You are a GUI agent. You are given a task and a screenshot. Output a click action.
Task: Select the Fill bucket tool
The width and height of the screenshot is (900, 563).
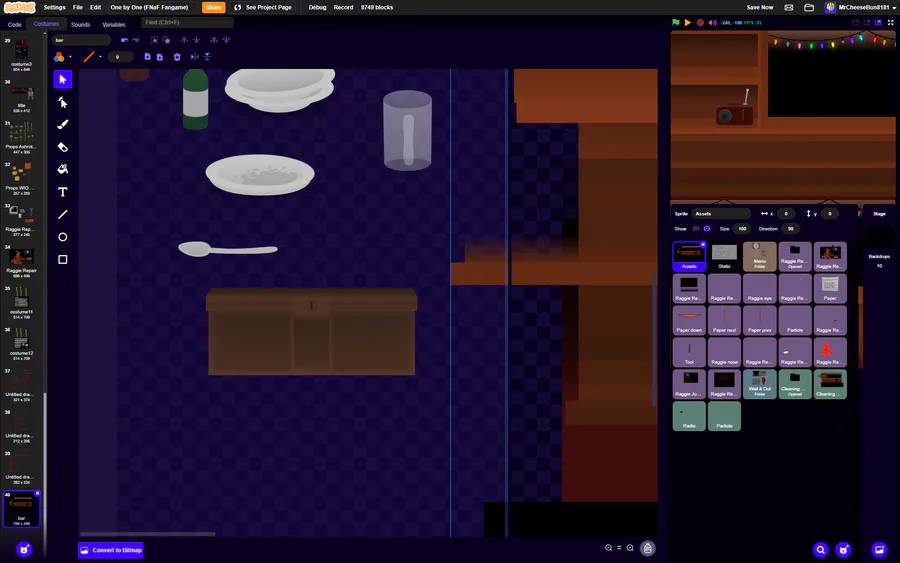click(63, 169)
